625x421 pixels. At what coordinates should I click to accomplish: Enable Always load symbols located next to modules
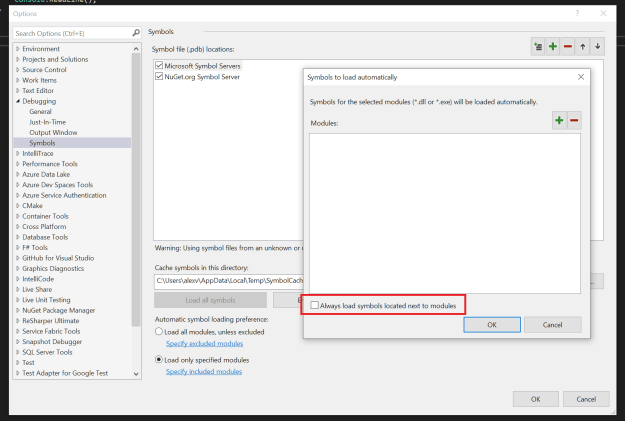point(317,304)
